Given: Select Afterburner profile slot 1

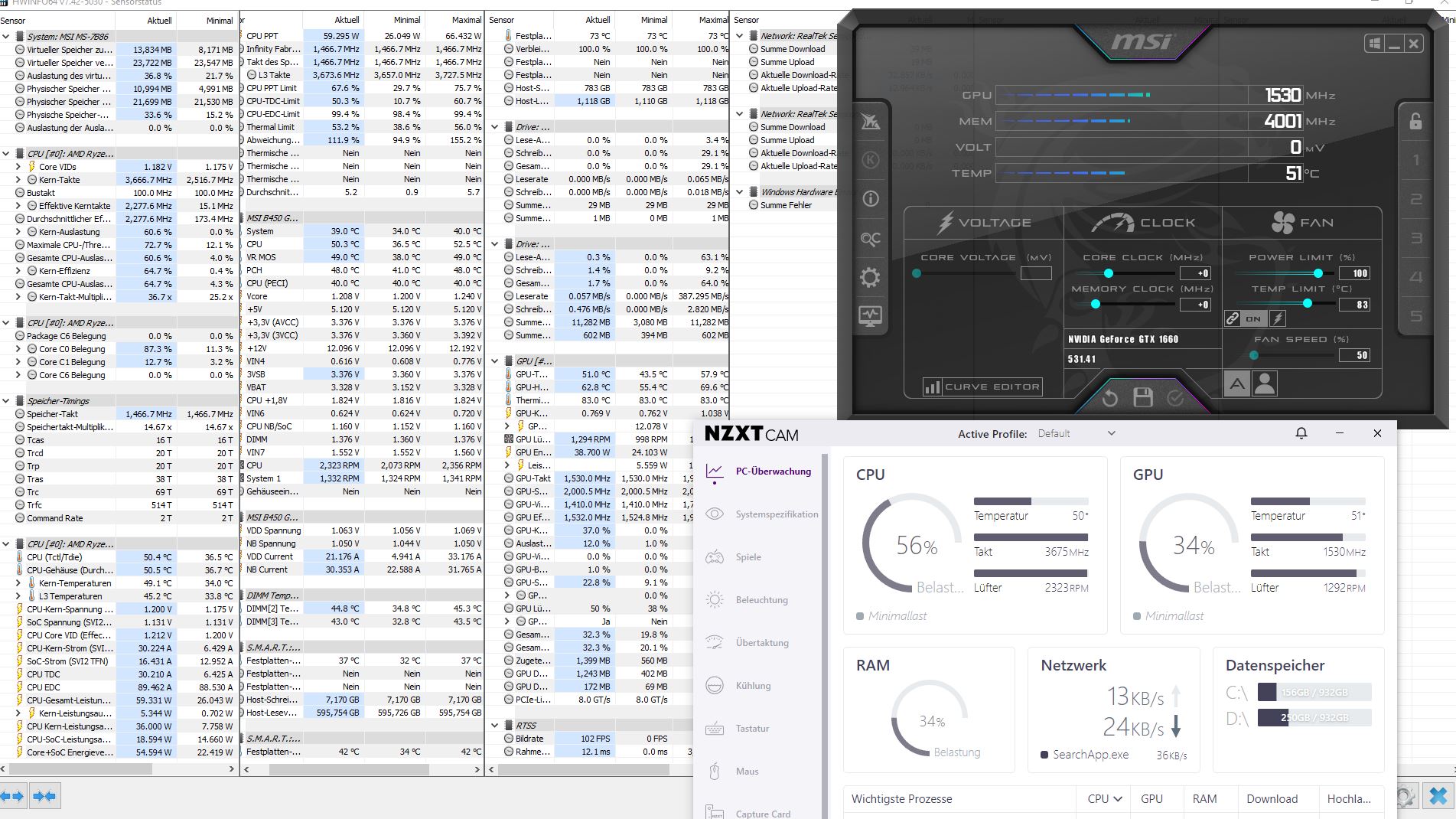Looking at the screenshot, I should click(1415, 160).
